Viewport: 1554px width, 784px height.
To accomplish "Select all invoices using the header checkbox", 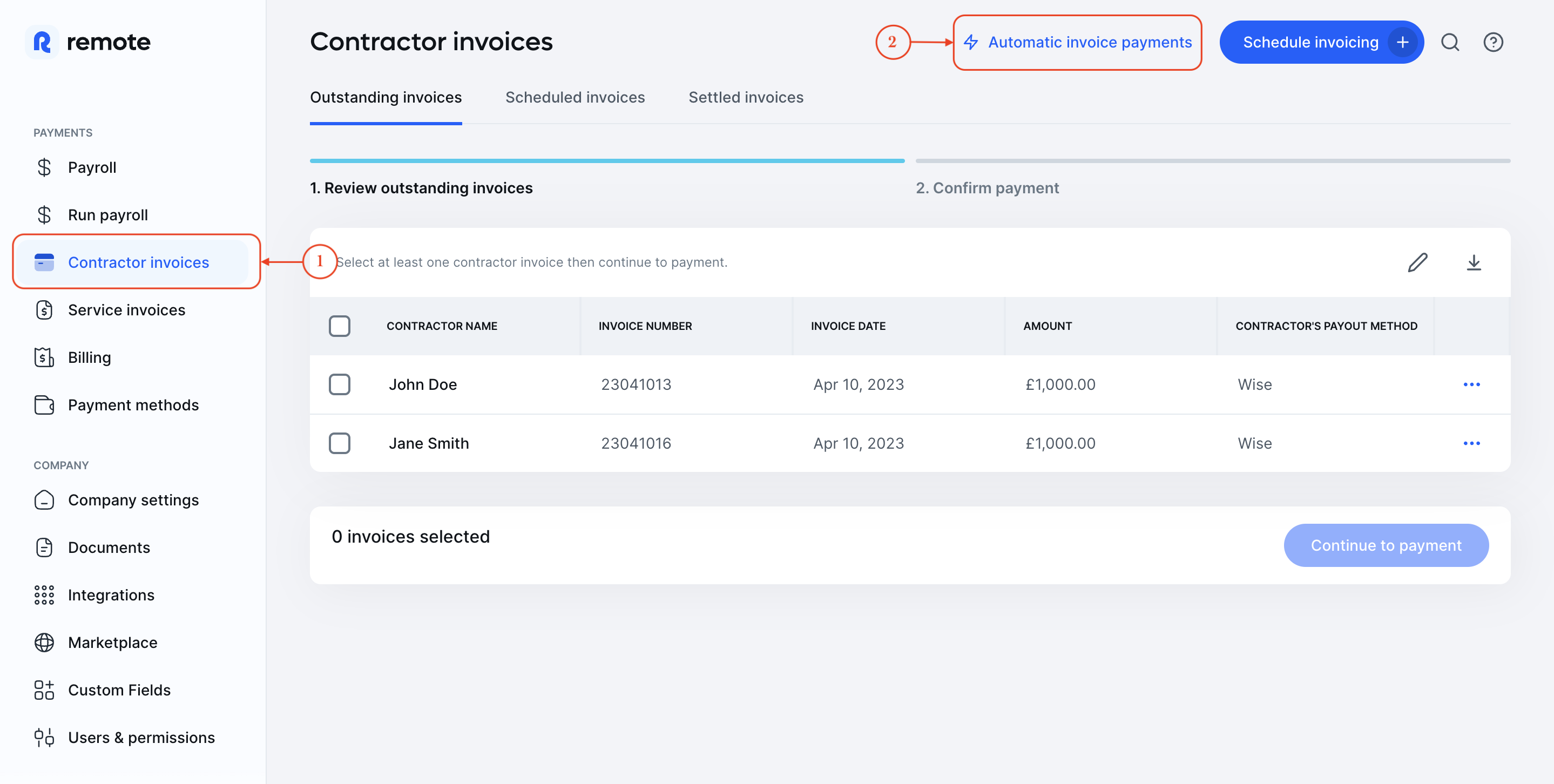I will pos(340,326).
